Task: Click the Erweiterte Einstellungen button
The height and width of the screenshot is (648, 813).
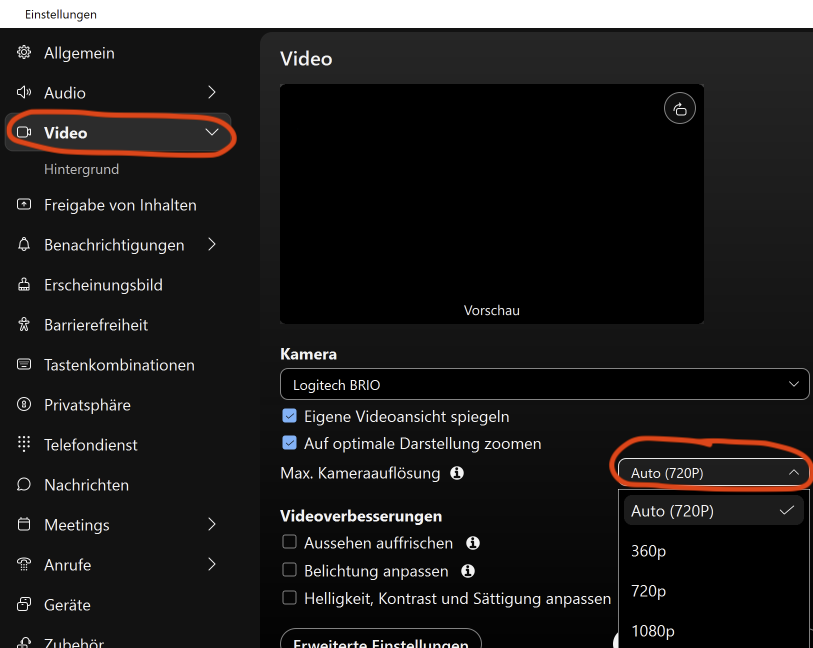Action: coord(380,642)
